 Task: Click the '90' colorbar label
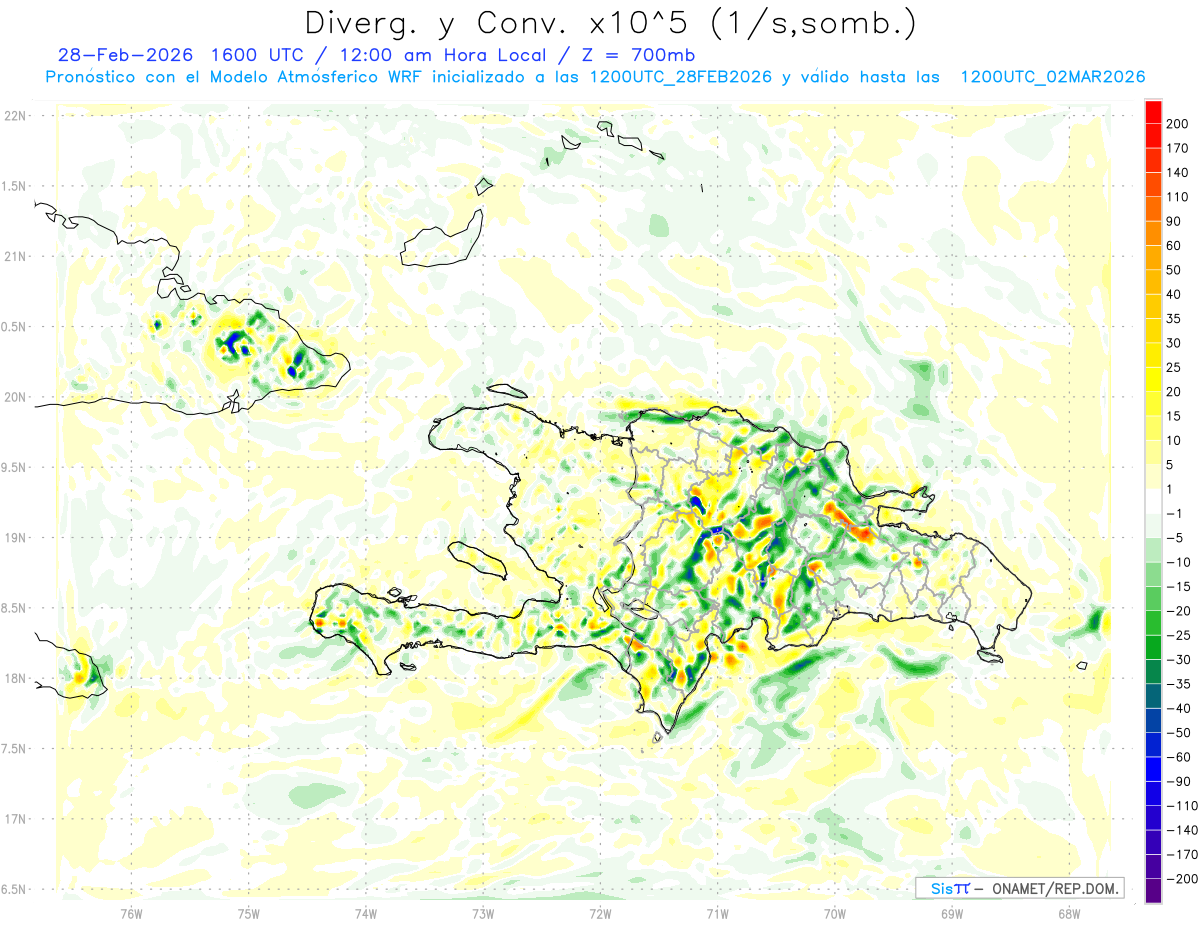[x=1174, y=221]
